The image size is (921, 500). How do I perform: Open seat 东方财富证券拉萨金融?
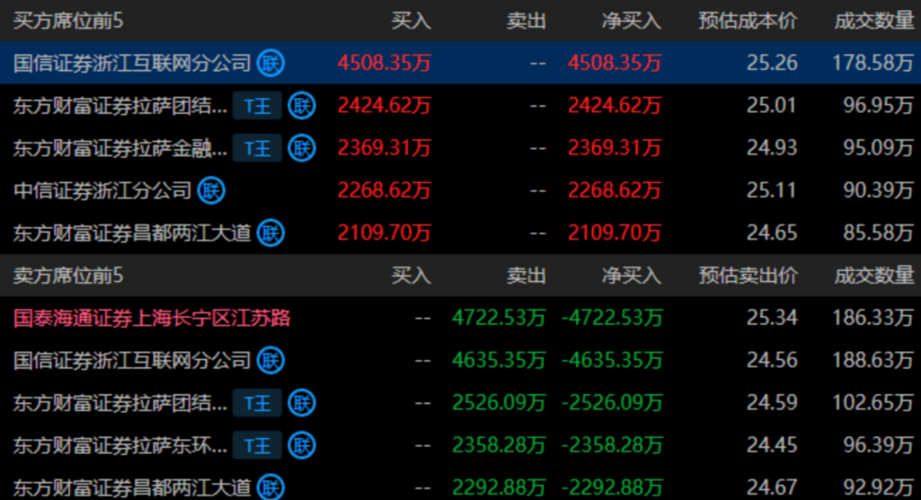120,148
